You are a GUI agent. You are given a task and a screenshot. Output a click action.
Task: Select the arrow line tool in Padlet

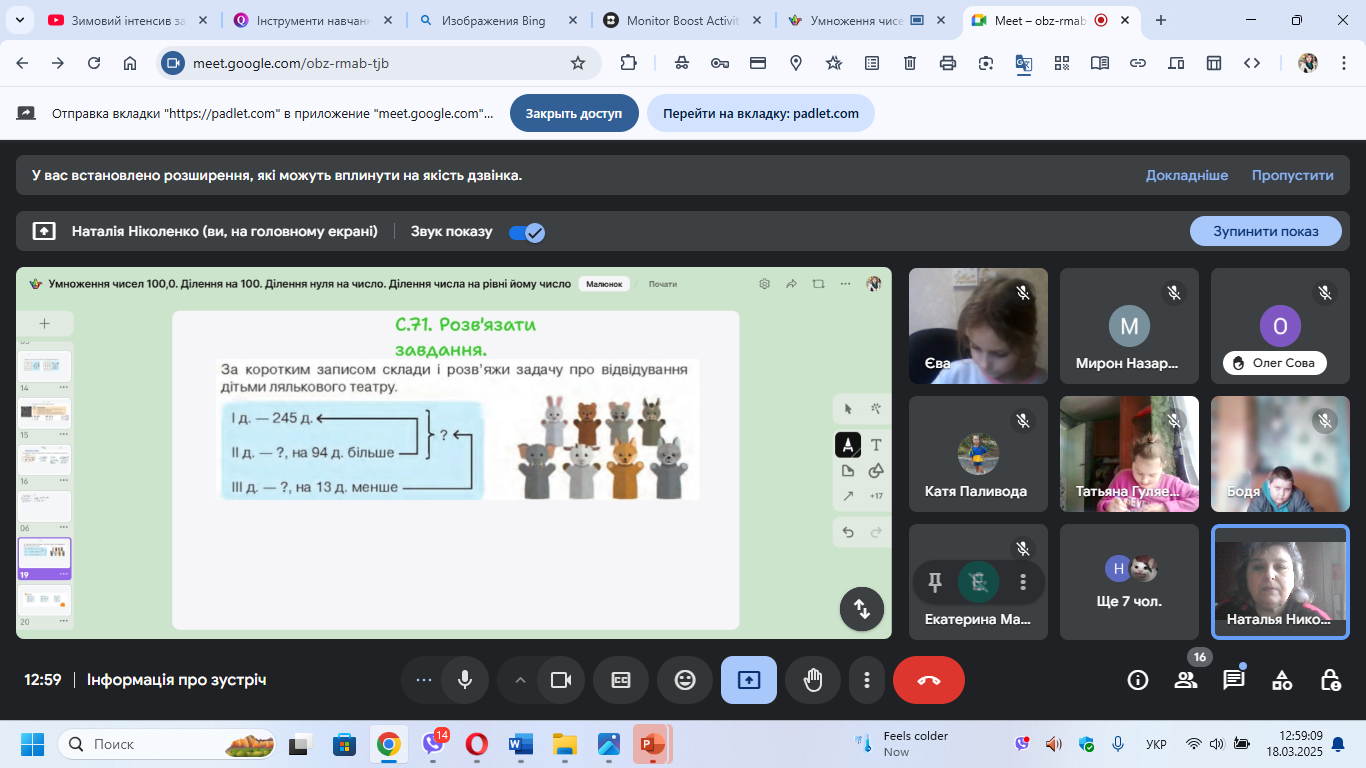848,496
